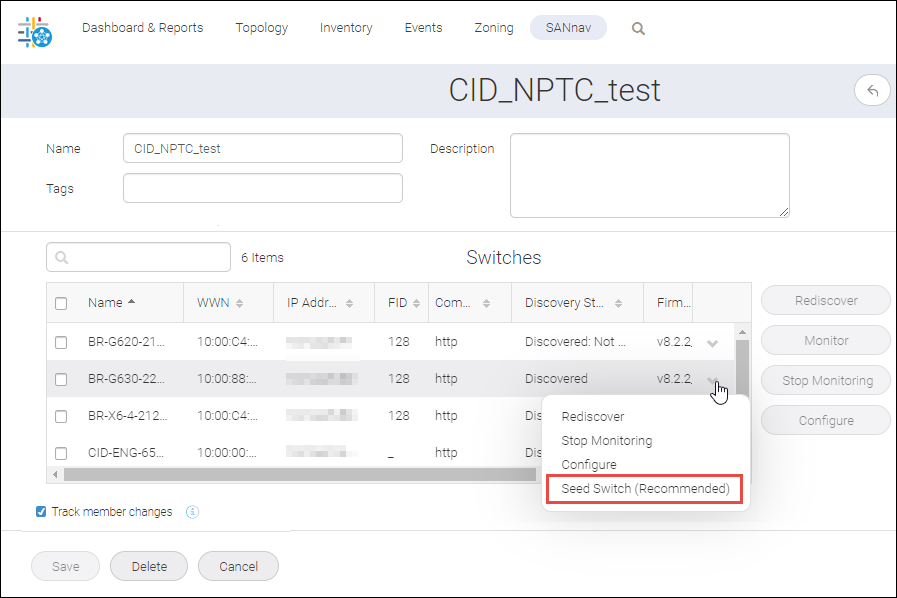Open the global search magnifier icon
Screen dimensions: 897x598
tap(638, 28)
